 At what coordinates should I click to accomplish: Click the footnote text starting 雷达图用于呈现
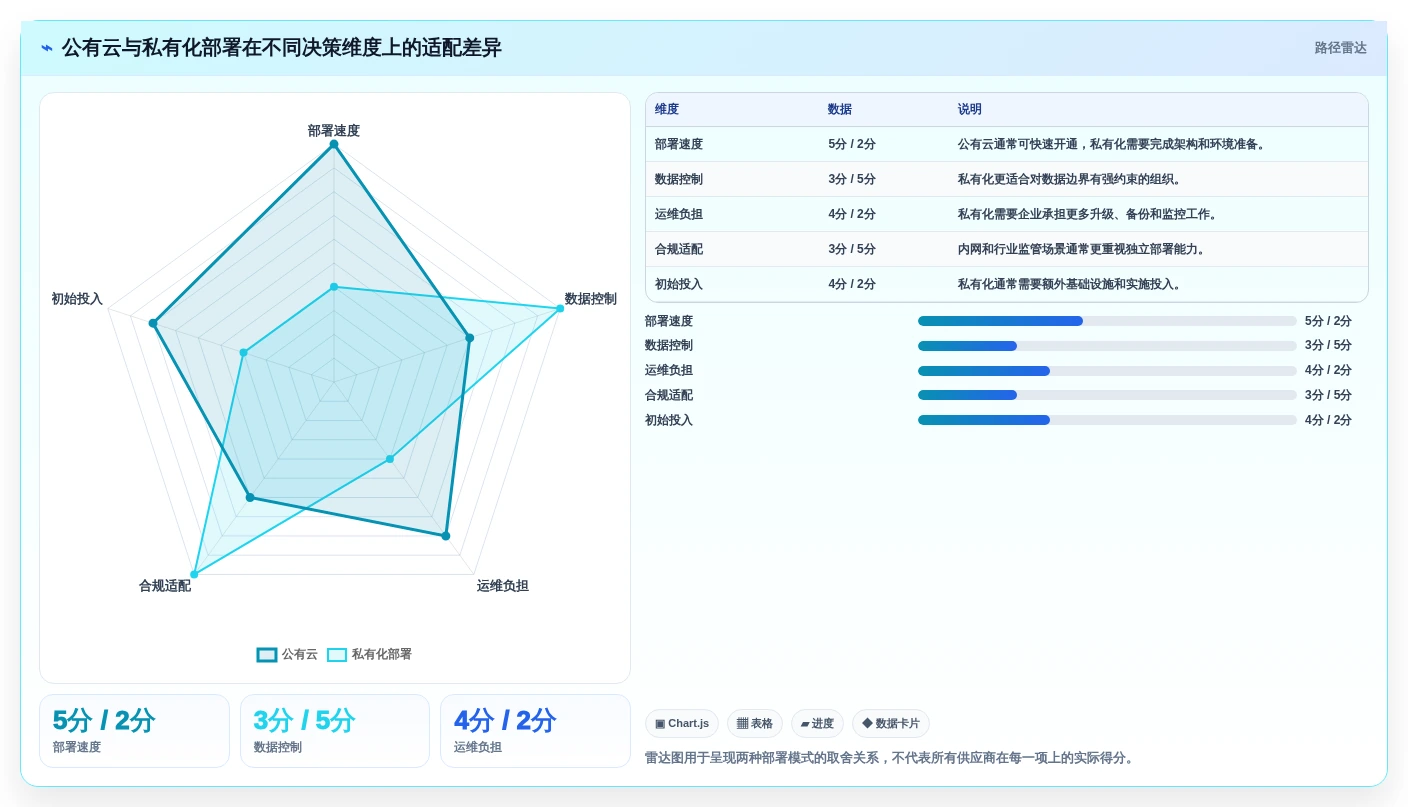(891, 758)
